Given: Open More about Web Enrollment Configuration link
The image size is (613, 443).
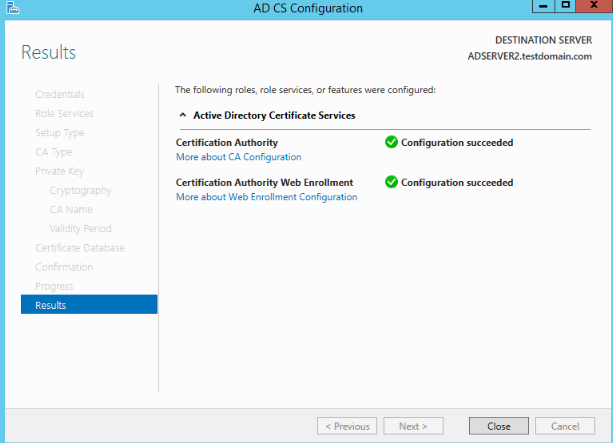Looking at the screenshot, I should click(267, 197).
